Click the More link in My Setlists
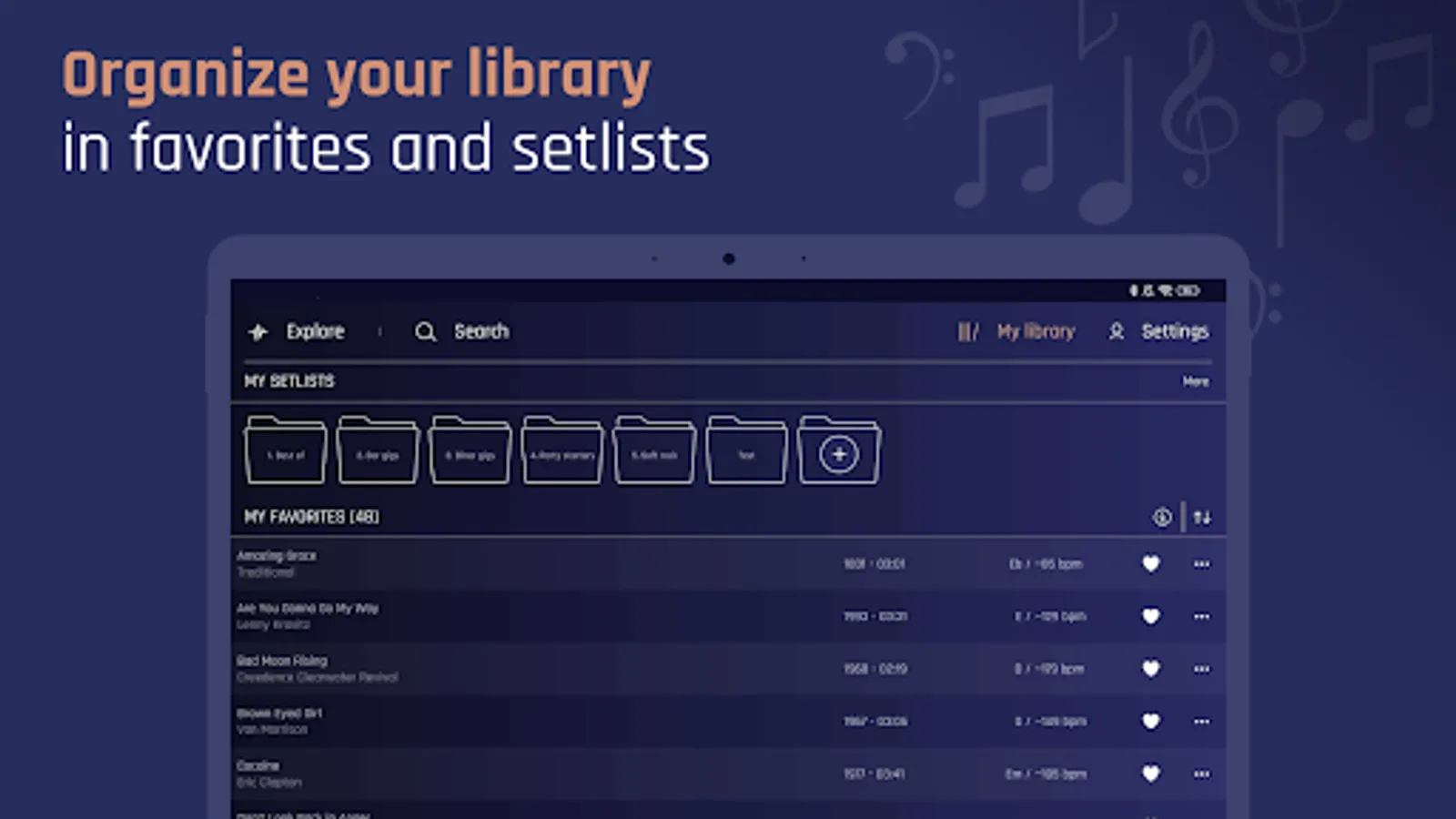The width and height of the screenshot is (1456, 819). coord(1196,381)
